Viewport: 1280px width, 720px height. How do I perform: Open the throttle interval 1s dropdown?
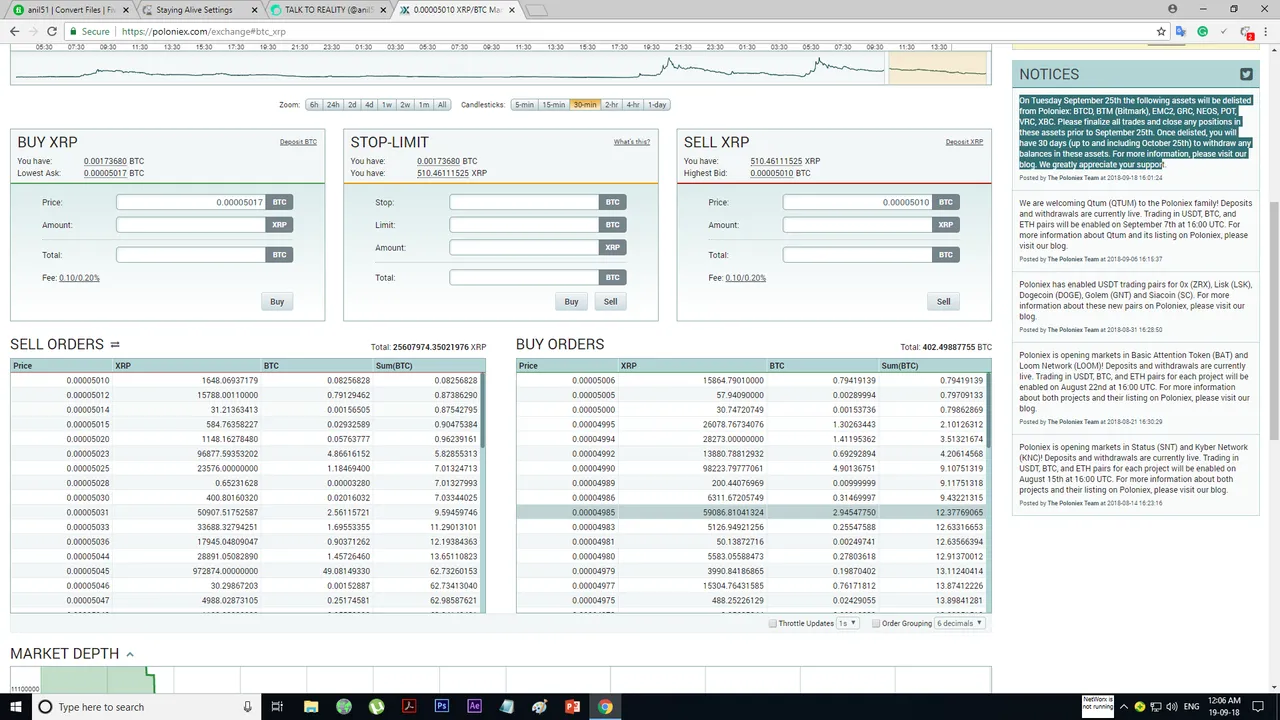848,623
